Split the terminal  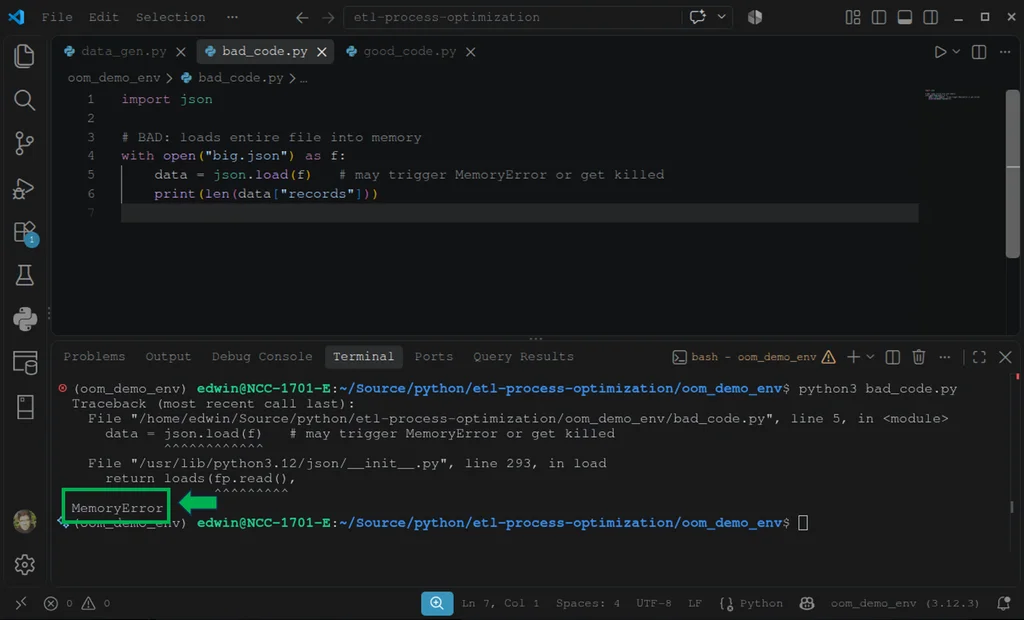pos(893,357)
